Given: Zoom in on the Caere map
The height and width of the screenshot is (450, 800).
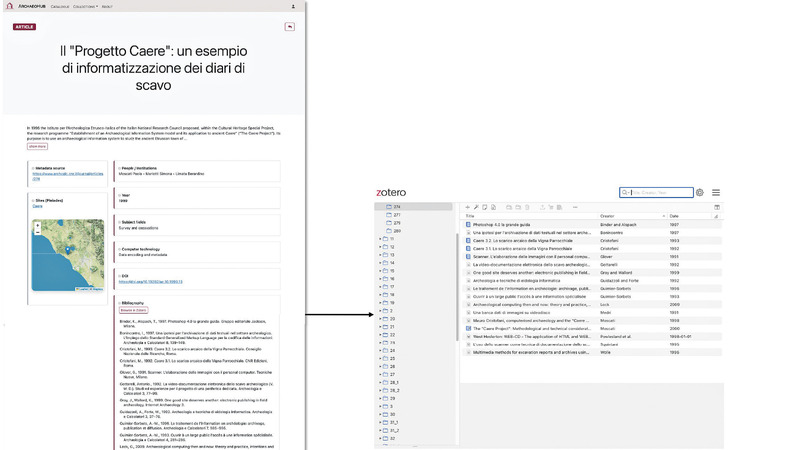Looking at the screenshot, I should (x=37, y=225).
